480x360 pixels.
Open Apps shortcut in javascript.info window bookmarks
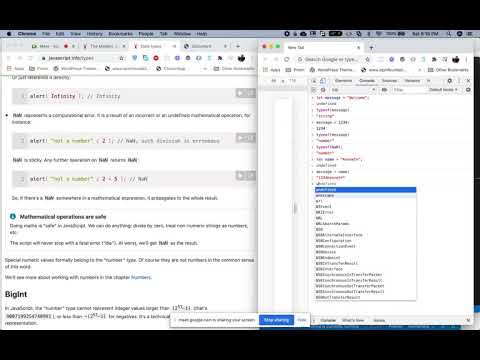(x=16, y=68)
